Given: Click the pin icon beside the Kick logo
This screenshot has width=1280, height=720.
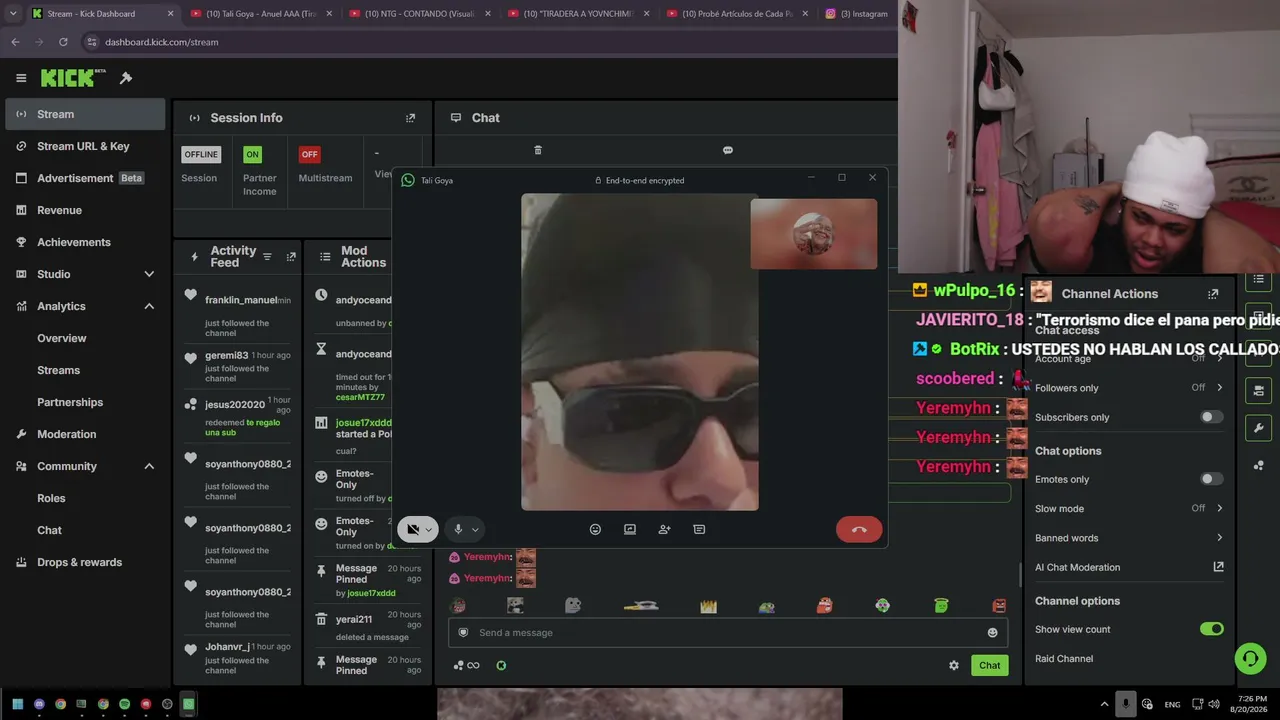Looking at the screenshot, I should pos(126,78).
